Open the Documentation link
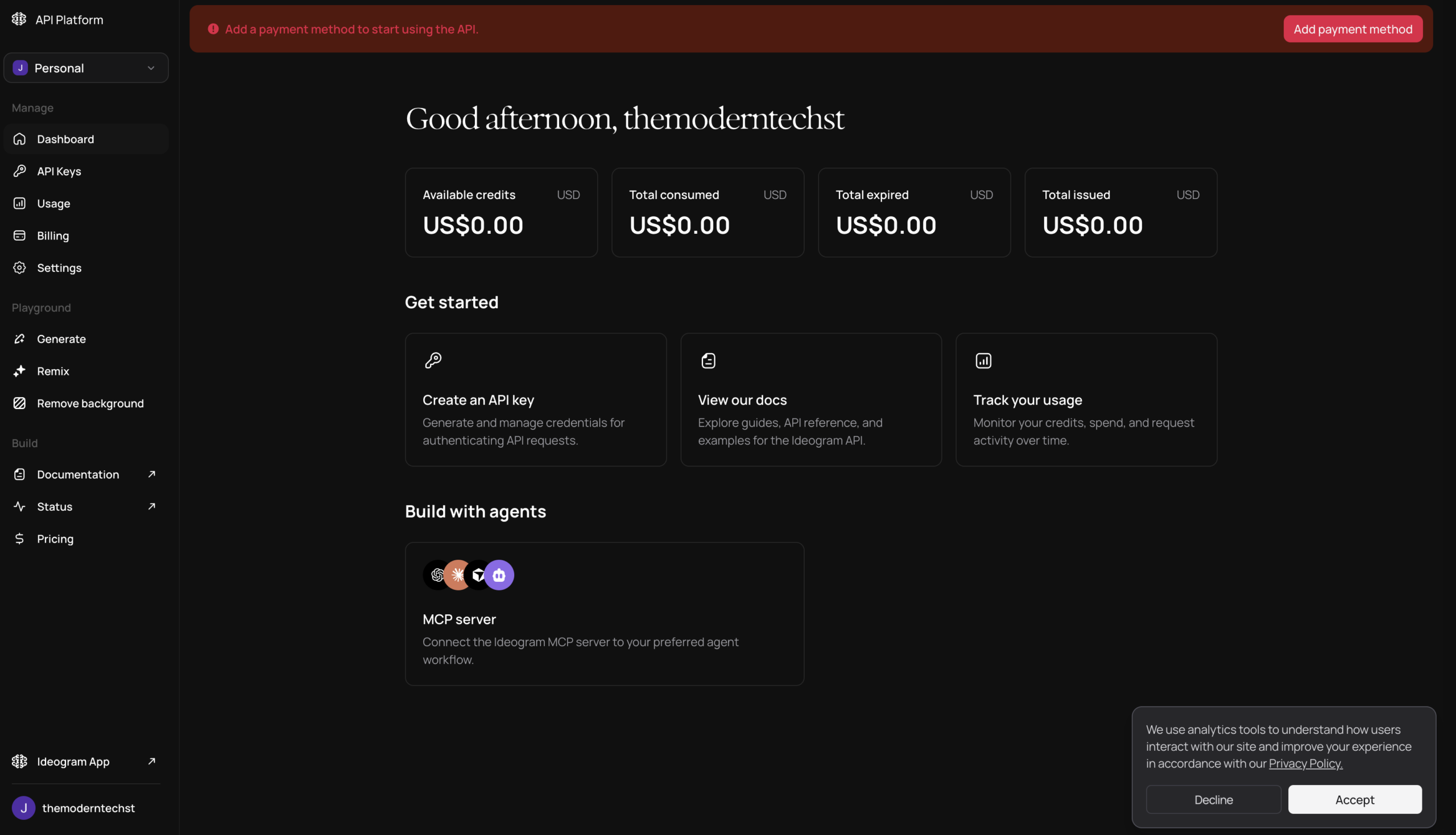Viewport: 1456px width, 835px height. coord(86,474)
